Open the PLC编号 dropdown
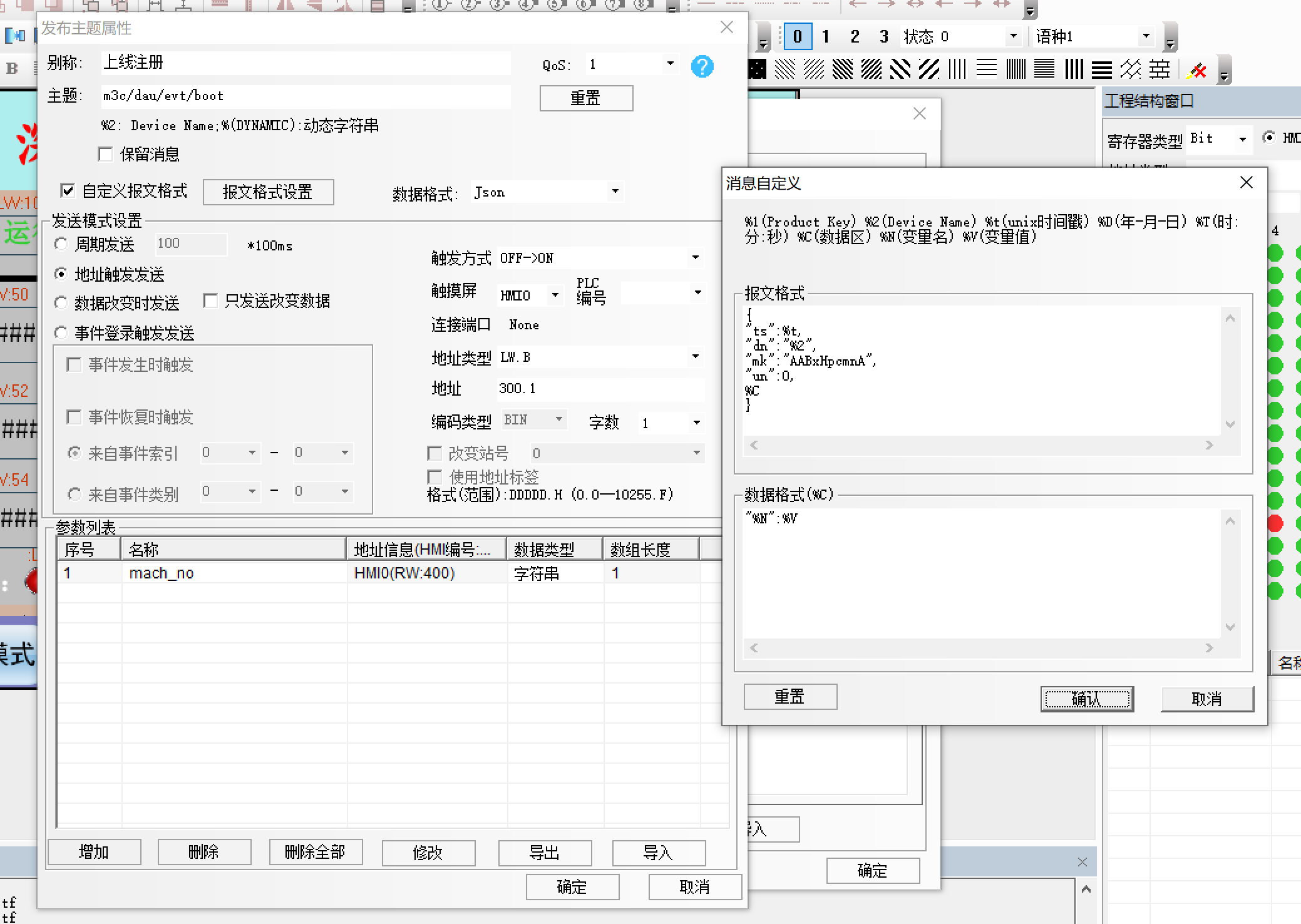The height and width of the screenshot is (924, 1301). 697,293
